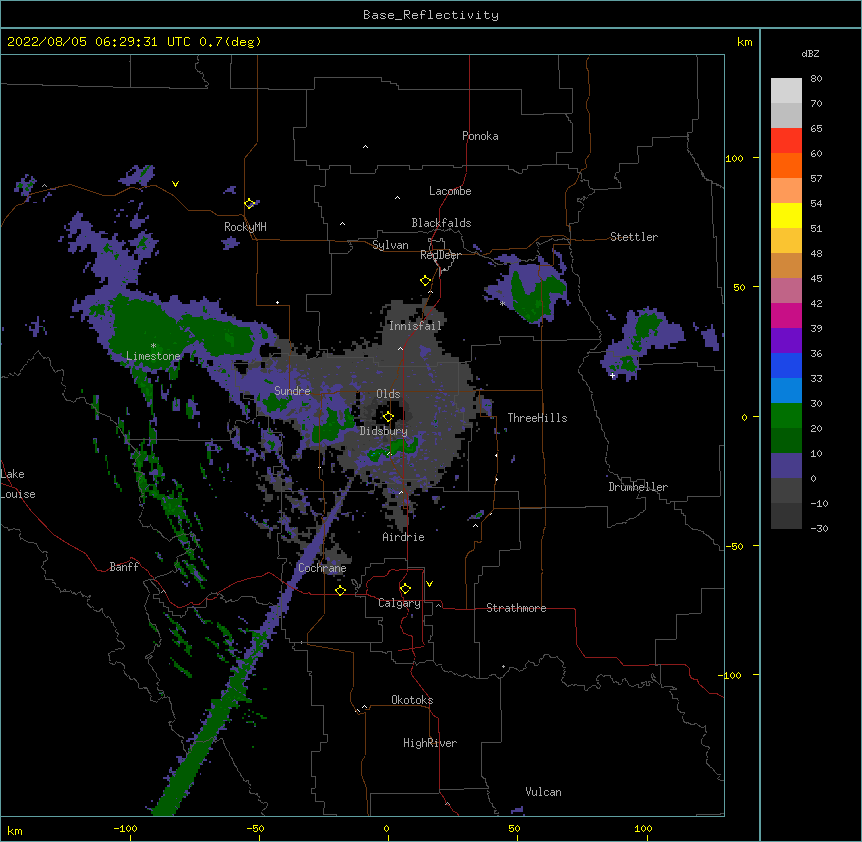The width and height of the screenshot is (862, 842).
Task: Click the yellow diamond marker south of RedDeer
Action: tap(425, 281)
